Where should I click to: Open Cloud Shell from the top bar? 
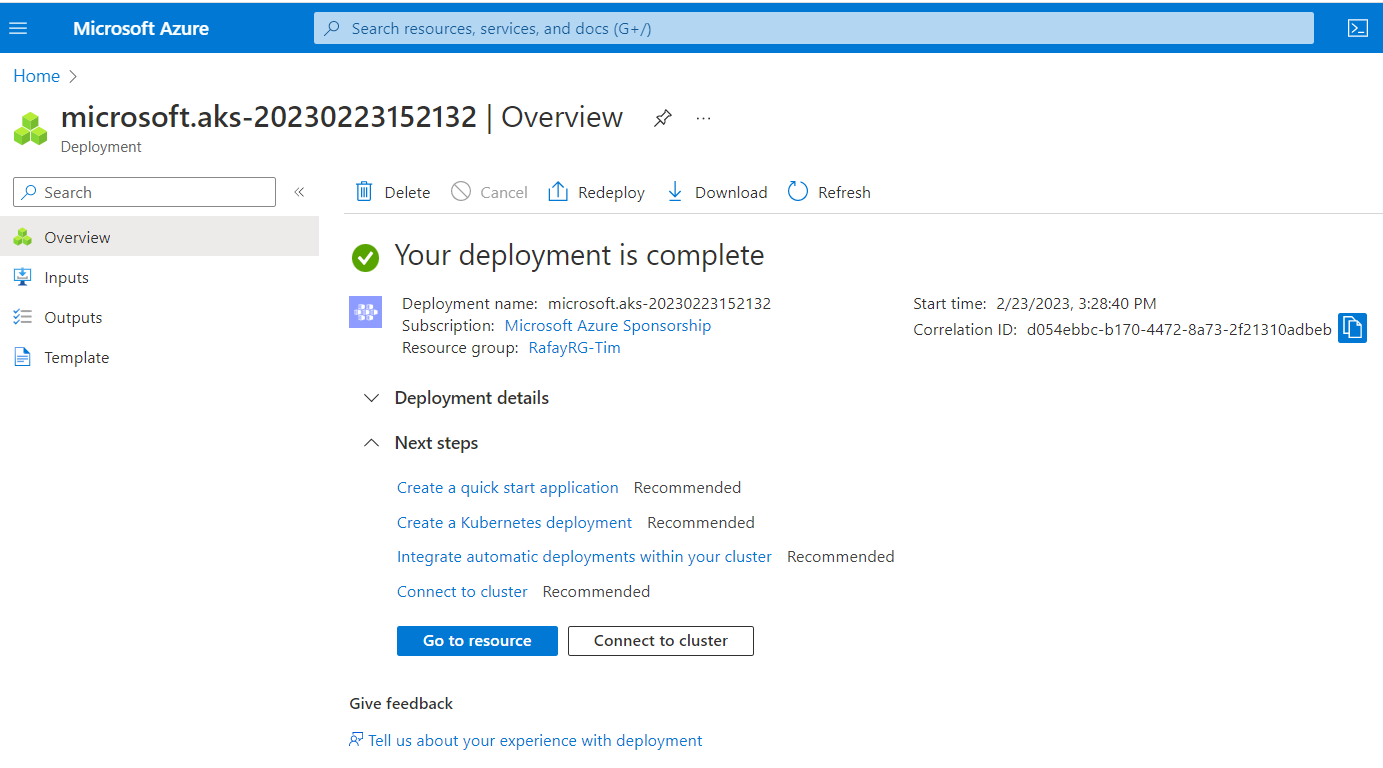point(1357,28)
